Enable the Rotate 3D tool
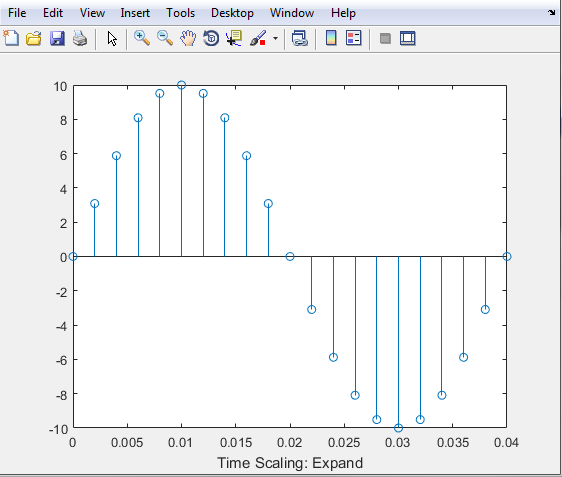Image resolution: width=562 pixels, height=477 pixels. point(211,38)
